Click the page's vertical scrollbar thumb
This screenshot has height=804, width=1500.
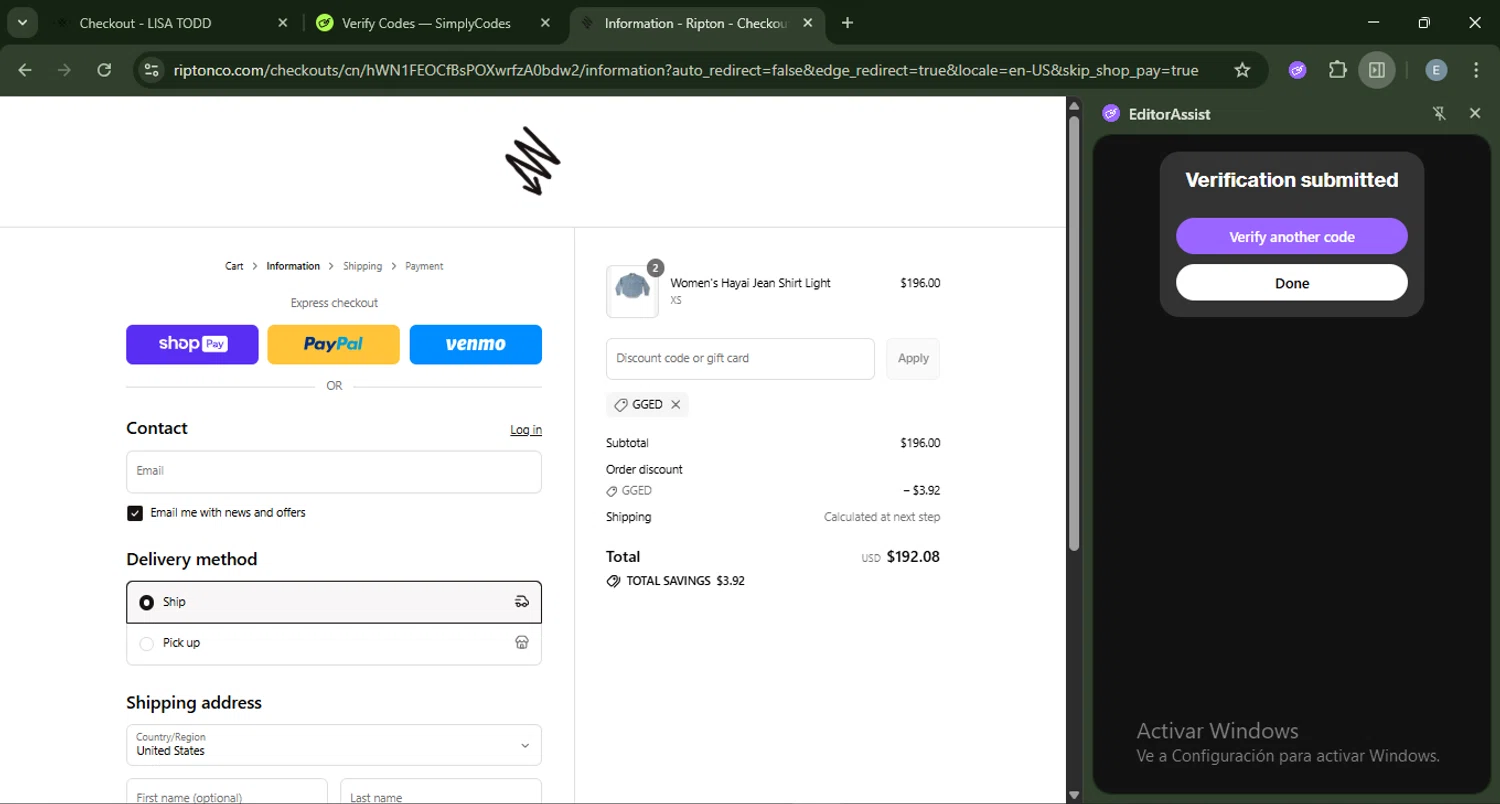(x=1074, y=332)
